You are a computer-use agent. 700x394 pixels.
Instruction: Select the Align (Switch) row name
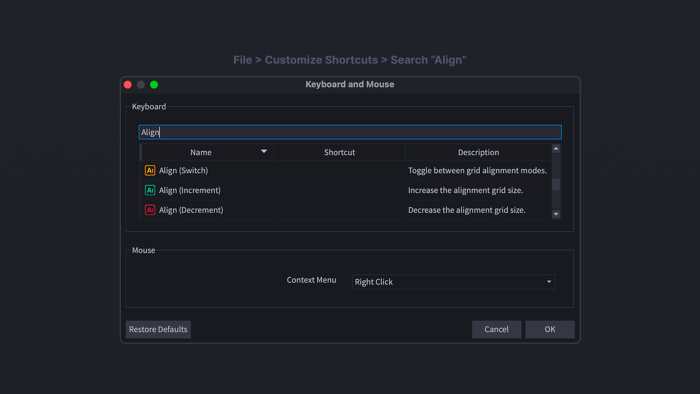183,170
